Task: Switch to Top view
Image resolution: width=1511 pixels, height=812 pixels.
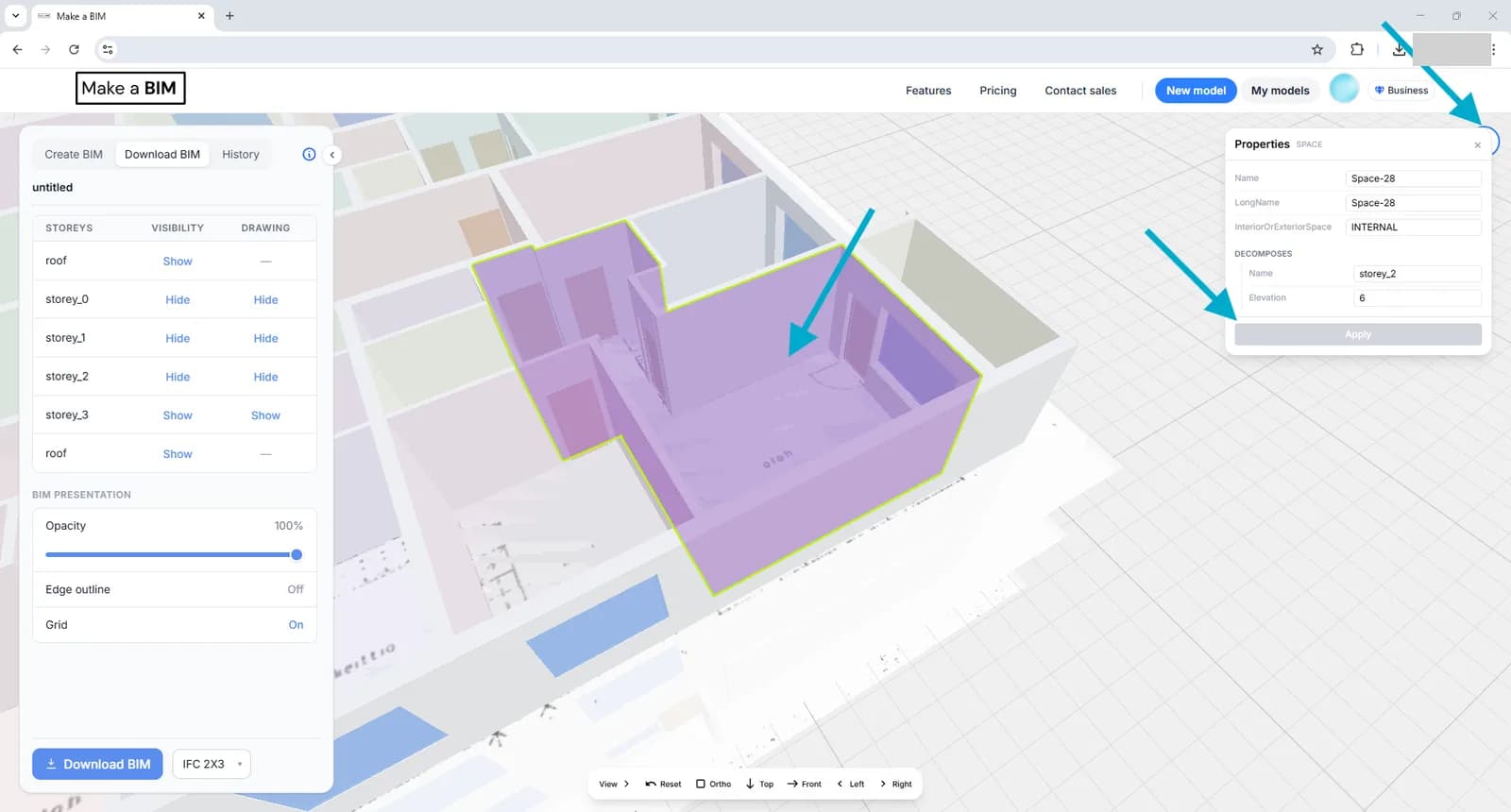Action: coord(759,784)
